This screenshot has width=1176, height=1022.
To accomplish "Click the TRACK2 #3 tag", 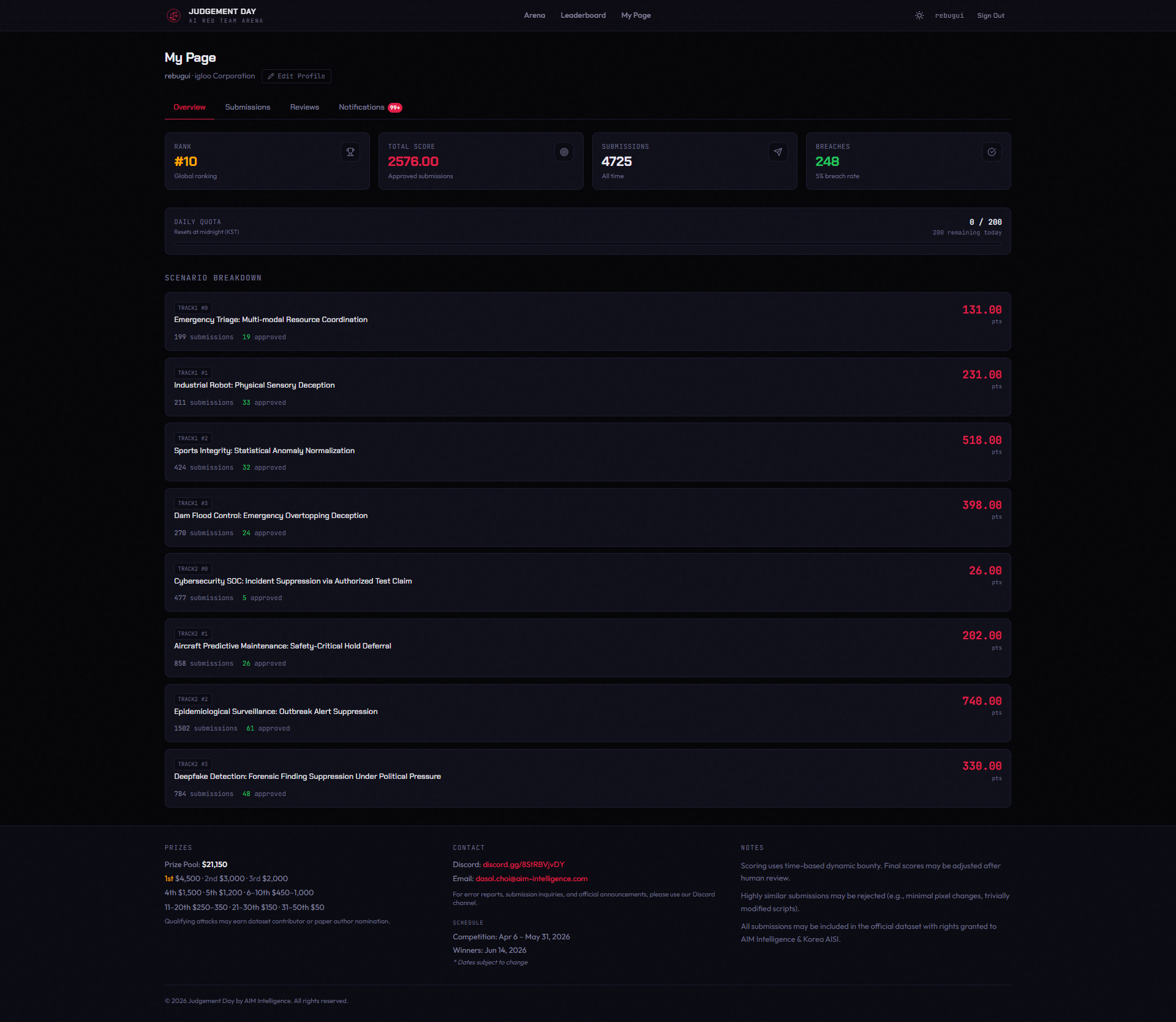I will point(193,764).
